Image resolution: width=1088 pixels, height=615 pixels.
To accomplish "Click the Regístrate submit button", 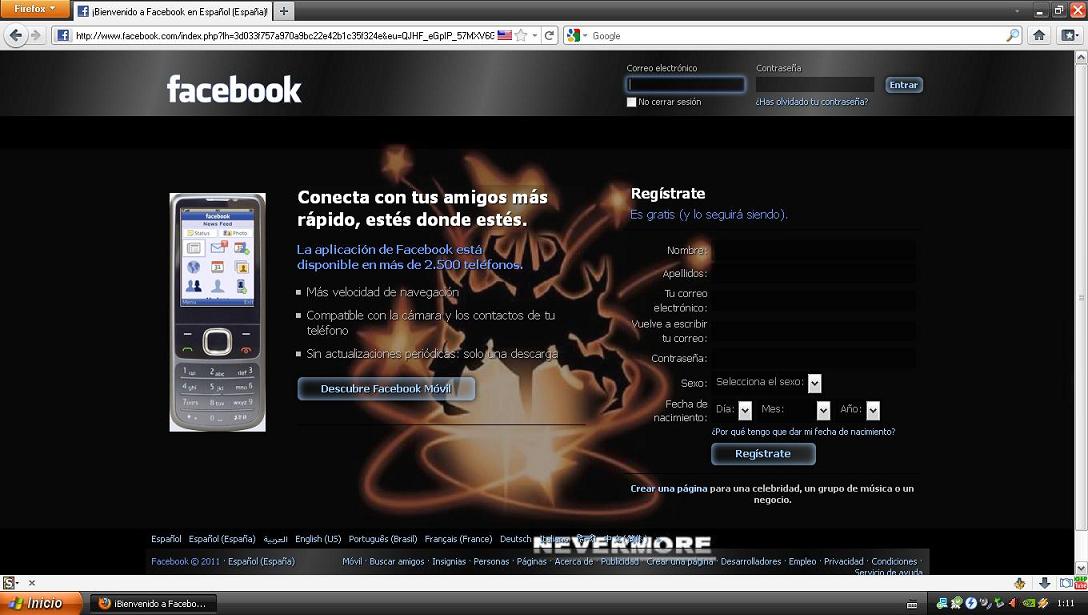I will 763,454.
